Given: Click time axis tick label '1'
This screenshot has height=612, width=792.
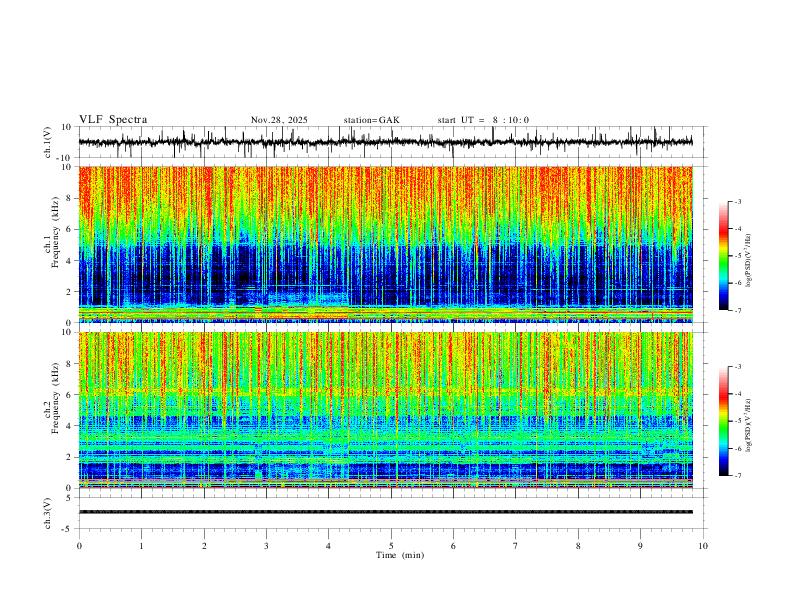Looking at the screenshot, I should [141, 546].
